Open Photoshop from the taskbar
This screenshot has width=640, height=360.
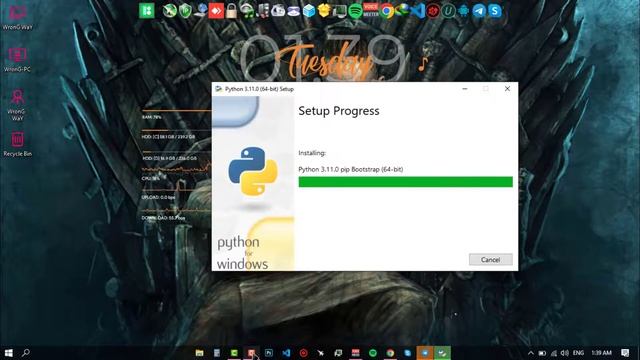pyautogui.click(x=269, y=353)
